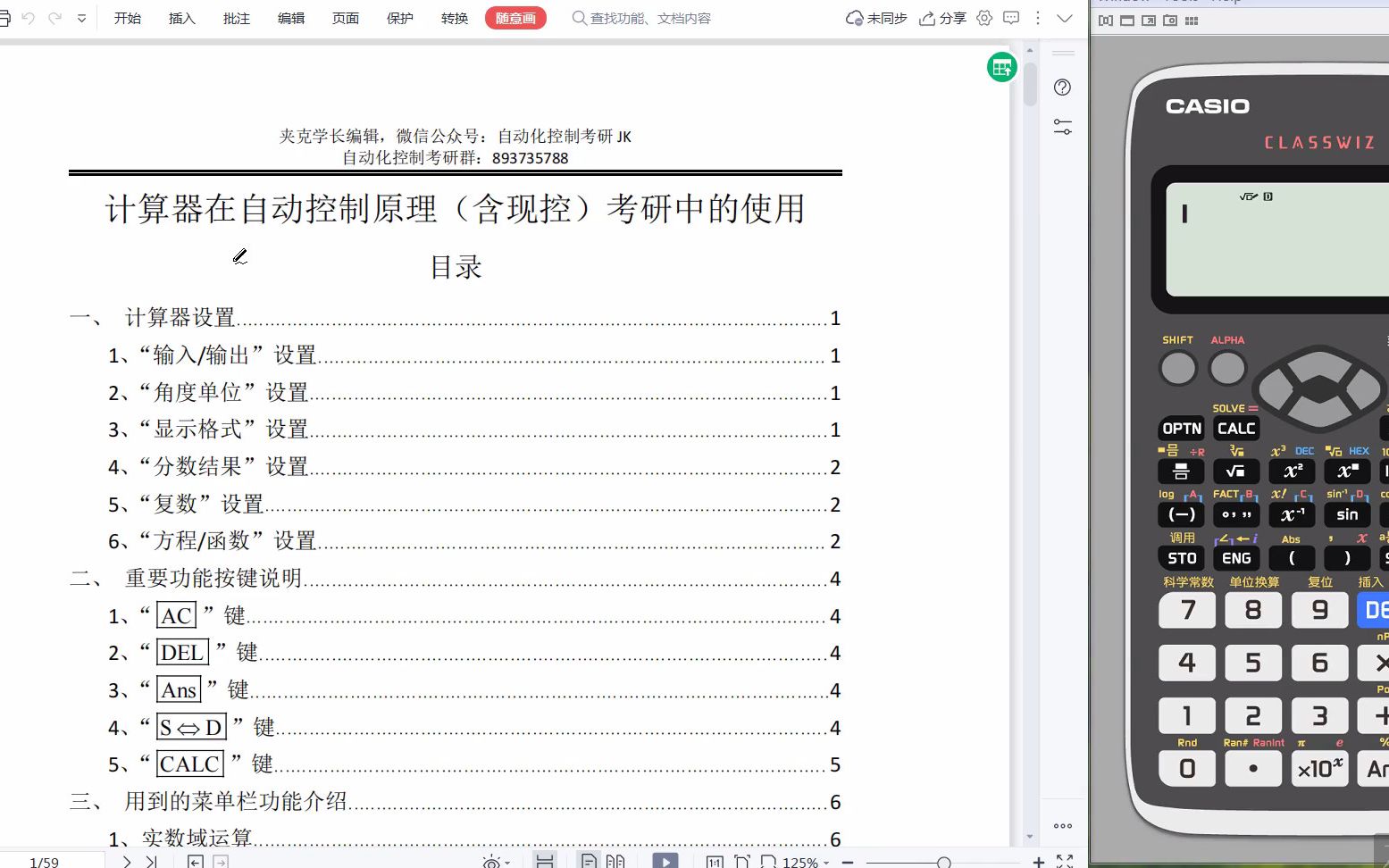Screen dimensions: 1389x868
Task: Click TOC entry “复数”设置
Action: tap(201, 505)
